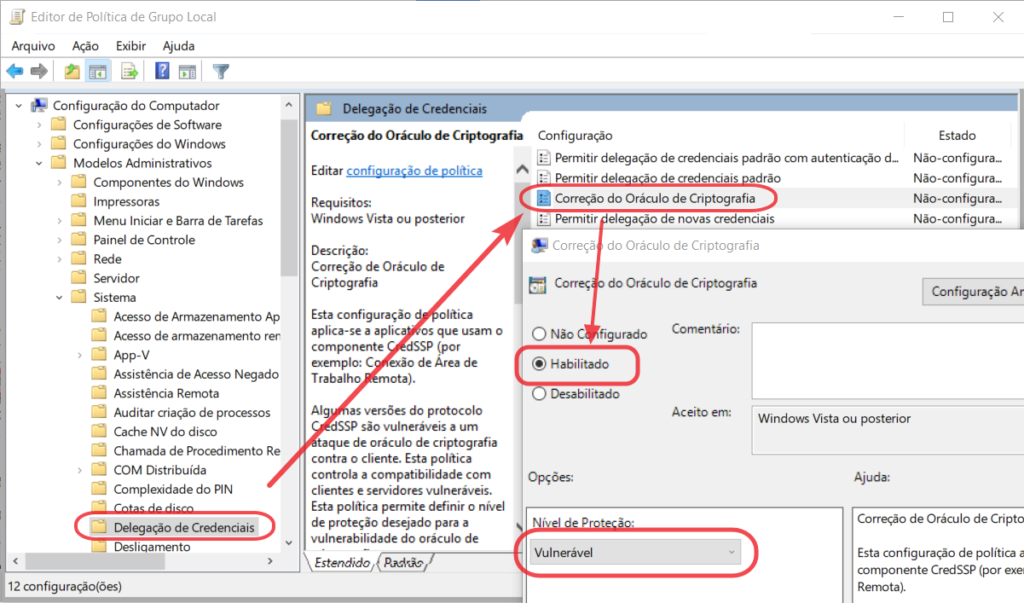This screenshot has height=603, width=1024.
Task: Expand the Configurações de Software node
Action: 39,125
